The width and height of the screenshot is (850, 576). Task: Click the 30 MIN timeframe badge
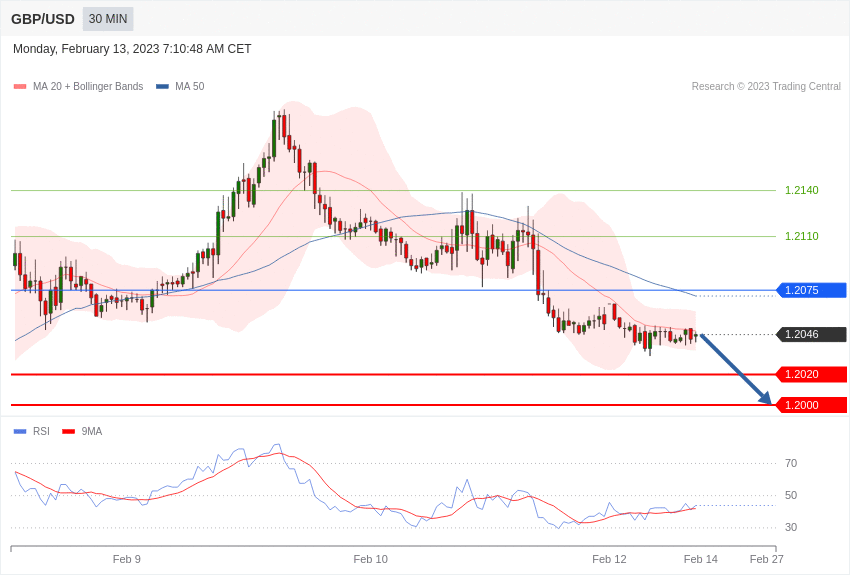[108, 19]
